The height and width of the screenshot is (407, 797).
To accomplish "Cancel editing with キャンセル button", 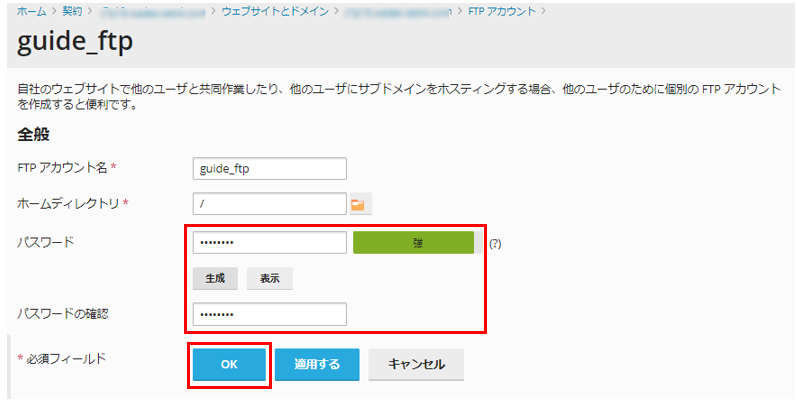I will (416, 364).
